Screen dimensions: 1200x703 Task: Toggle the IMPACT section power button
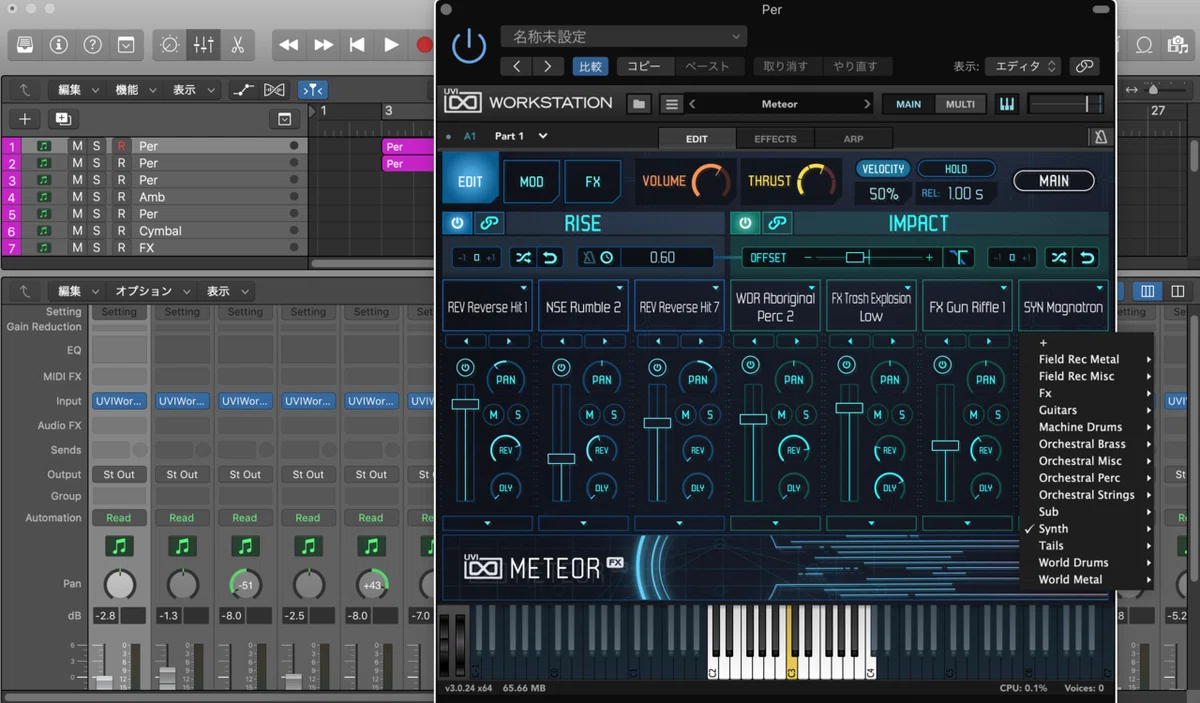(745, 223)
